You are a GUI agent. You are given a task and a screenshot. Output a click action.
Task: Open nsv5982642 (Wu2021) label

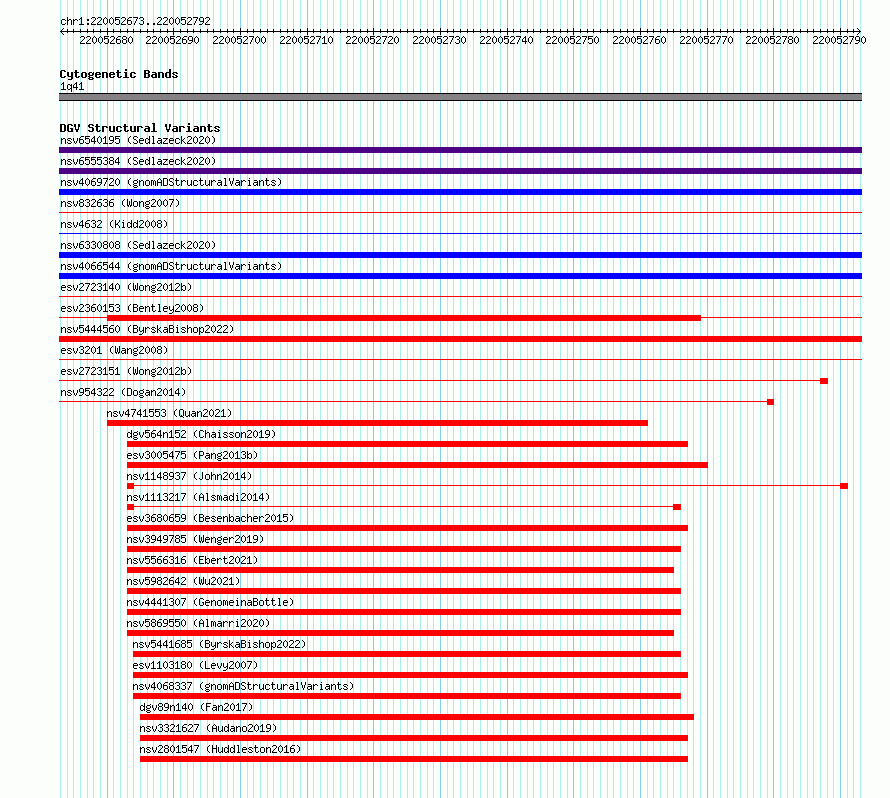[x=183, y=581]
